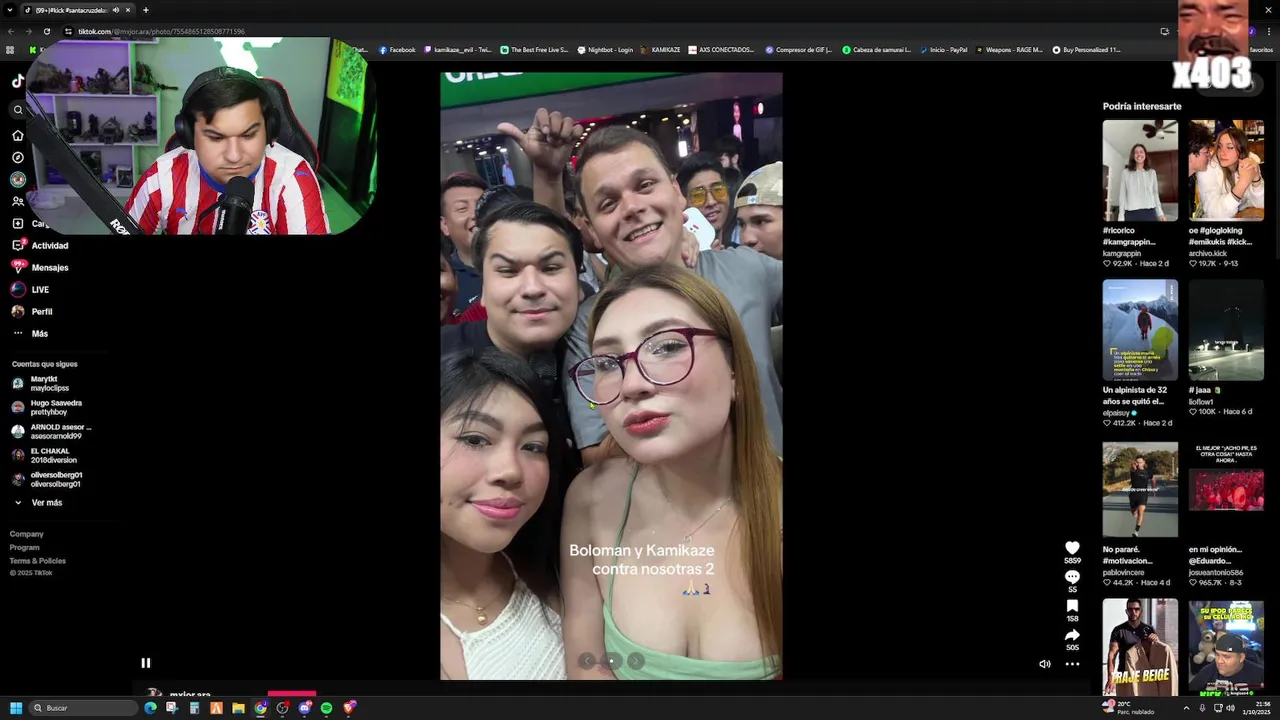Open comments with the speech bubble icon

point(1072,577)
